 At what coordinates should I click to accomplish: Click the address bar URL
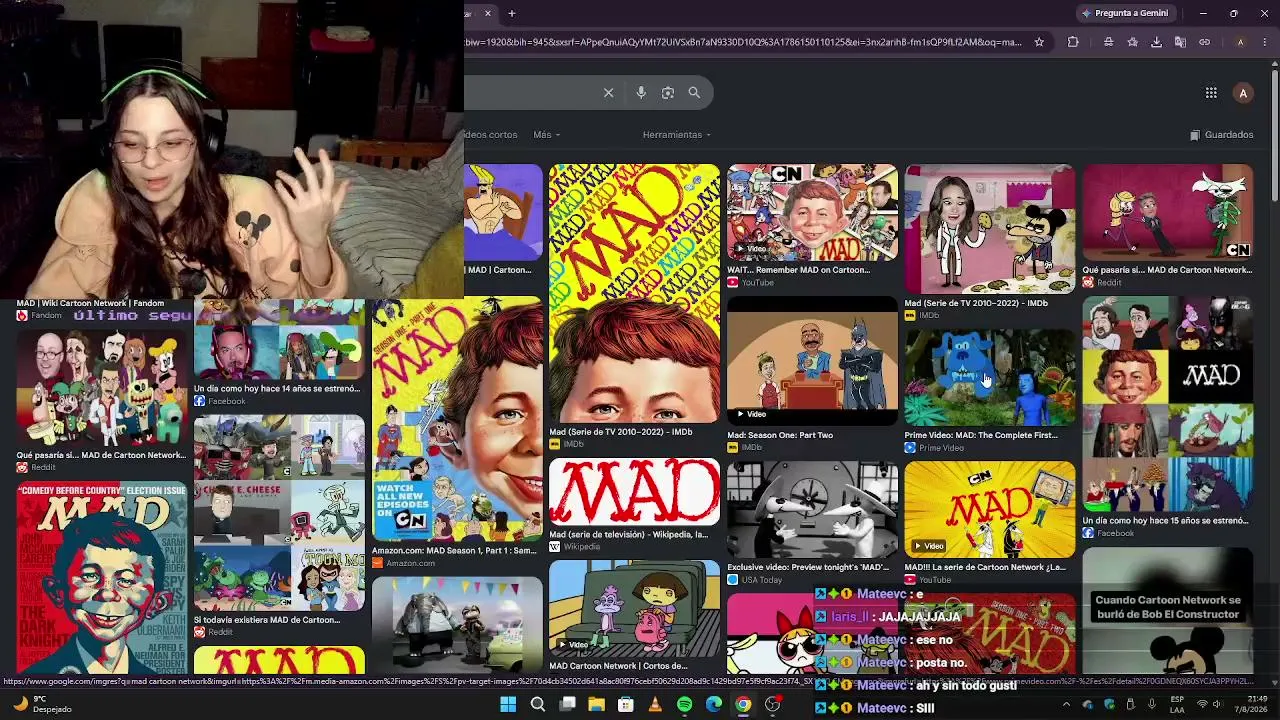(743, 42)
